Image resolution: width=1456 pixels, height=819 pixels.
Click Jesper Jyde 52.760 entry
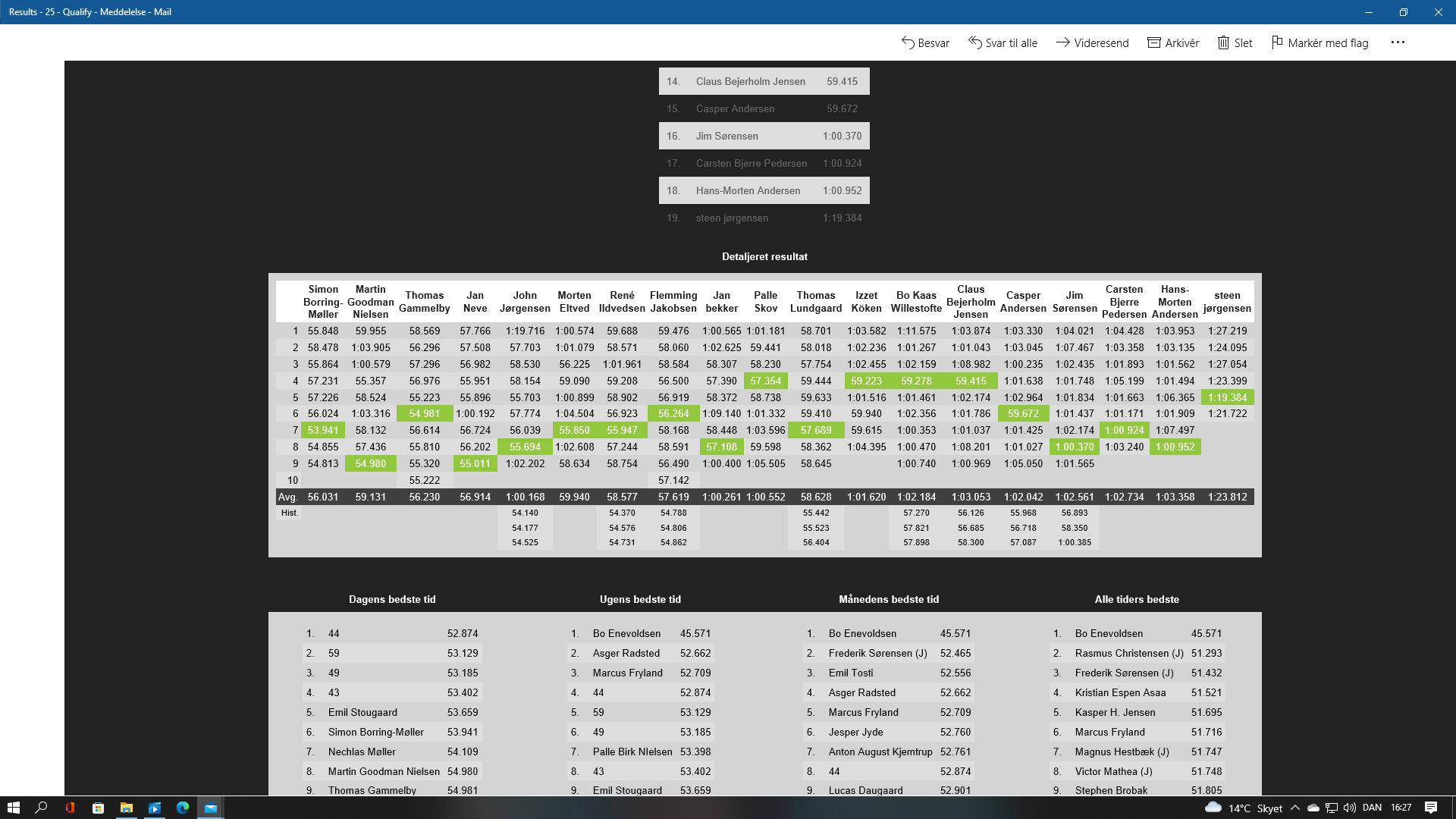pos(889,732)
